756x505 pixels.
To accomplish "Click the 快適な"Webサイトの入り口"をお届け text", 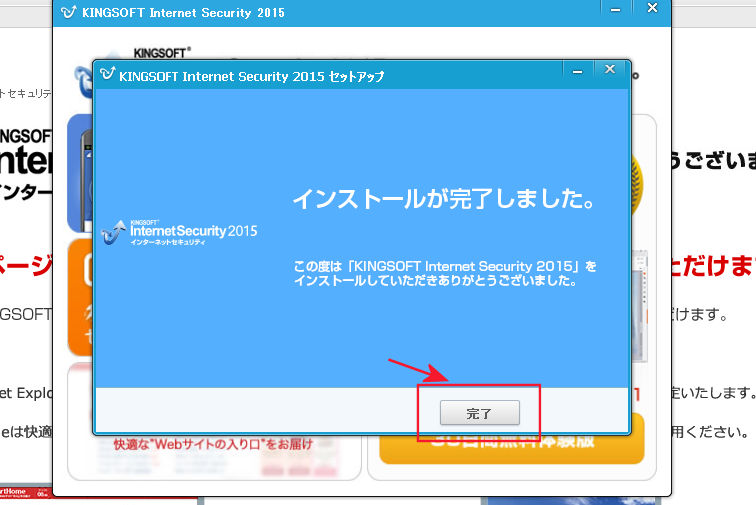I will point(213,444).
